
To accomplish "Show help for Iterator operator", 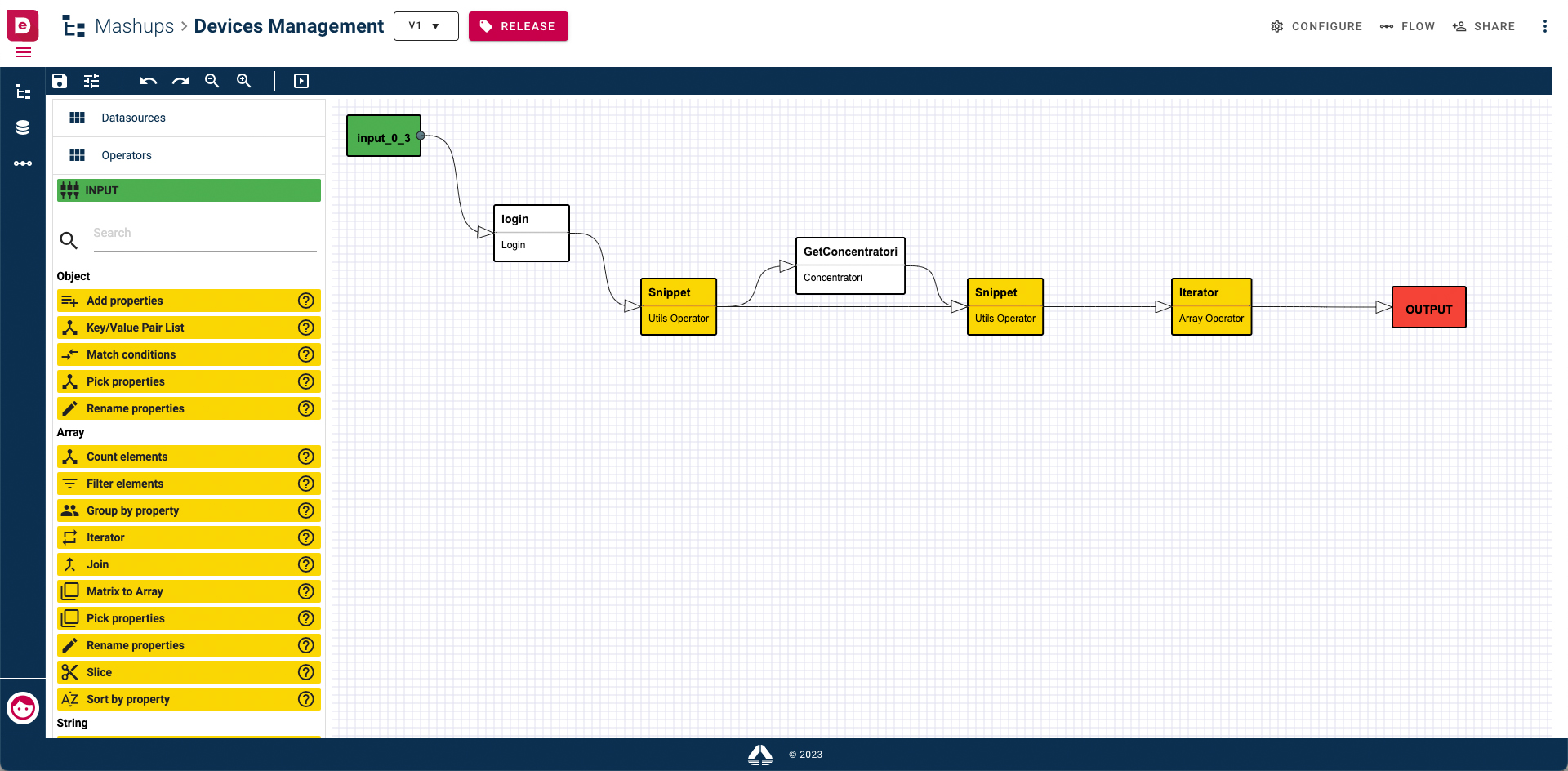I will click(306, 537).
